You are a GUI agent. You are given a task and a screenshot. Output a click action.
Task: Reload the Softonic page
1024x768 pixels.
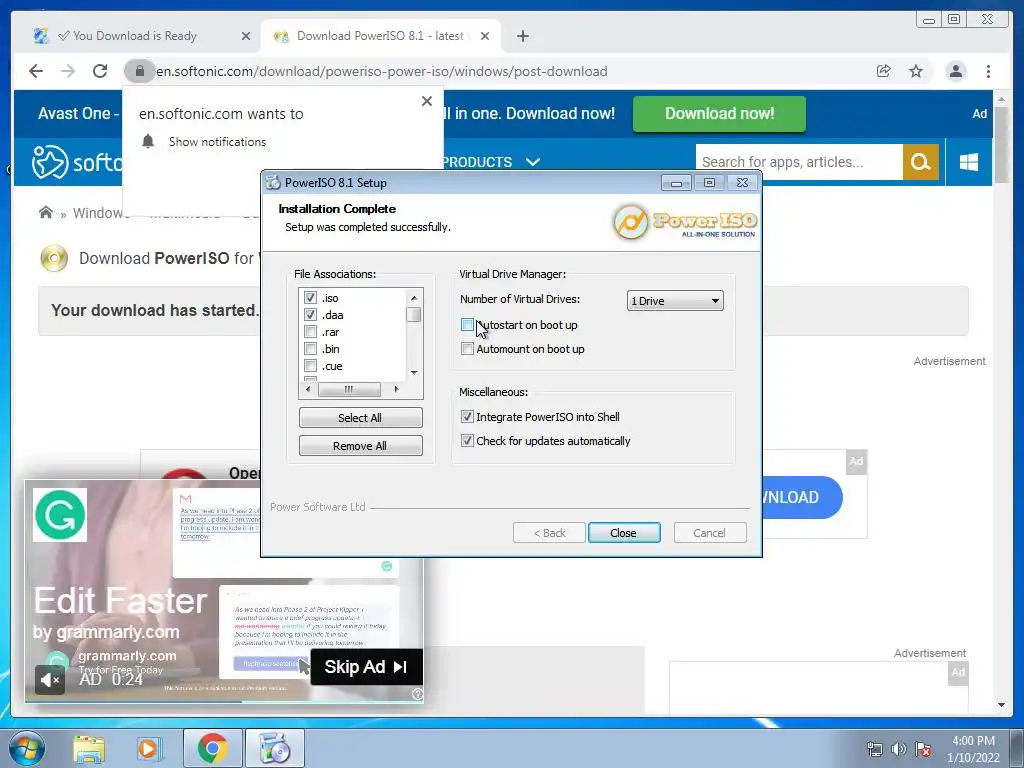[x=100, y=71]
